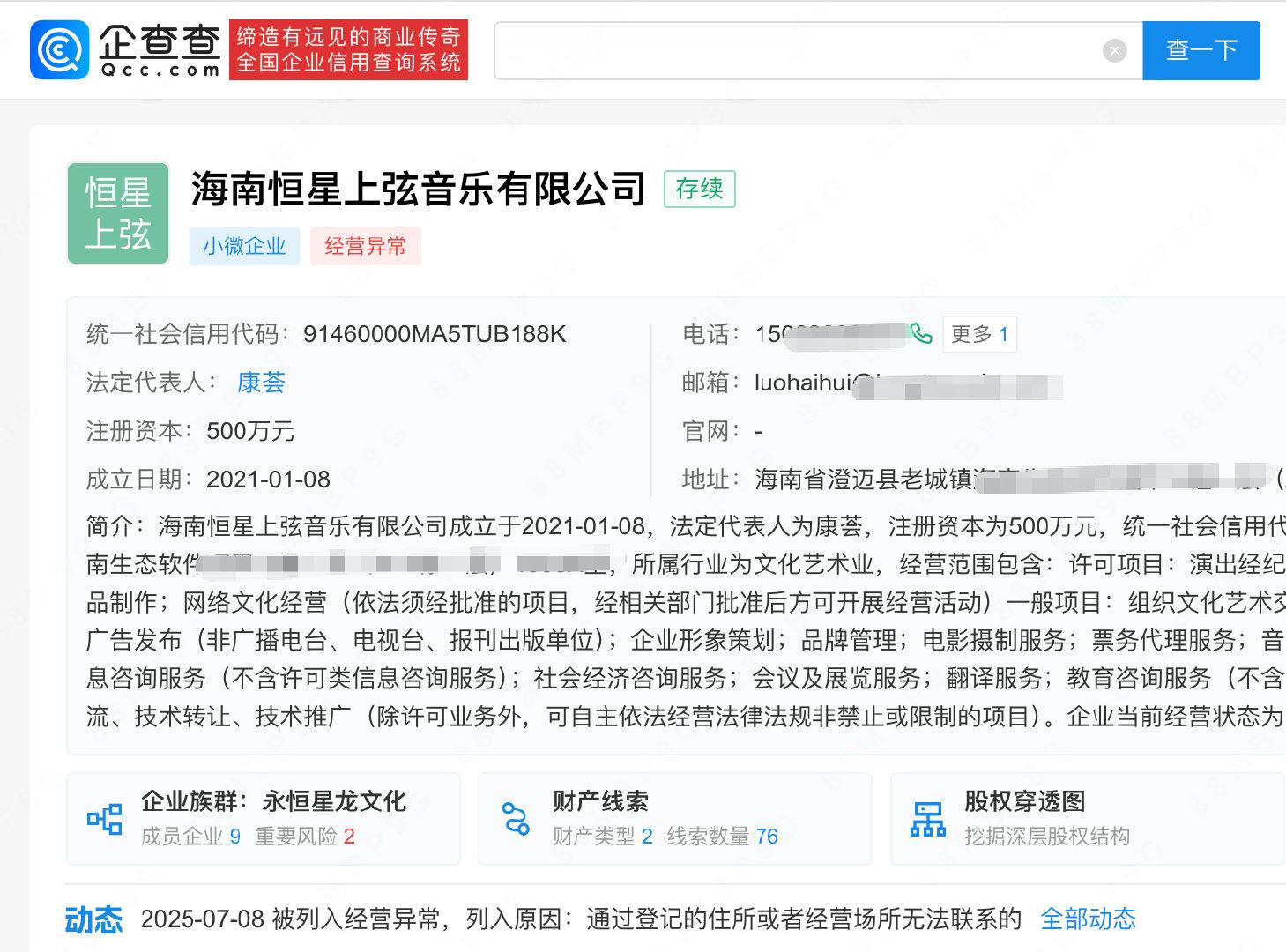Screen dimensions: 1286x952
Task: Select company name 海南恒星上弦音乐有限公司
Action: 419,190
